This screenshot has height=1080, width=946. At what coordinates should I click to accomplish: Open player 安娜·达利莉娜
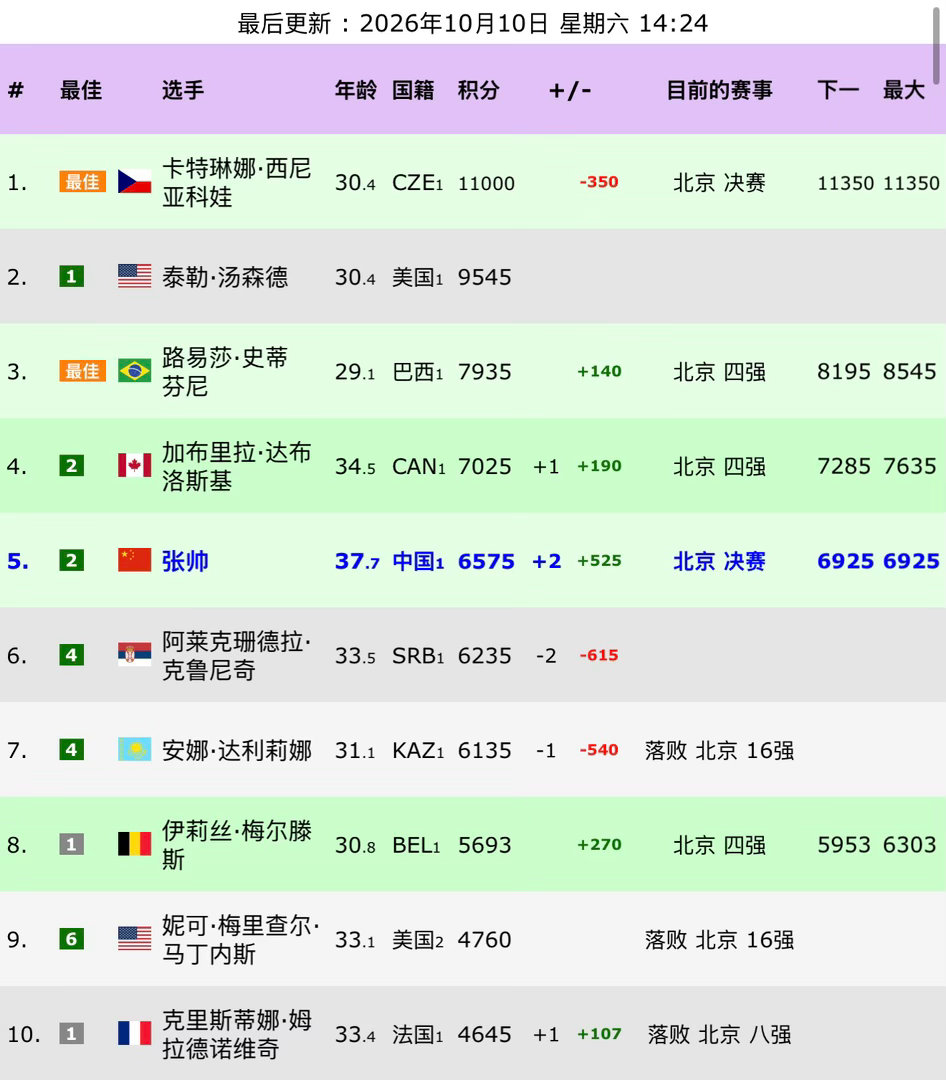[x=237, y=750]
